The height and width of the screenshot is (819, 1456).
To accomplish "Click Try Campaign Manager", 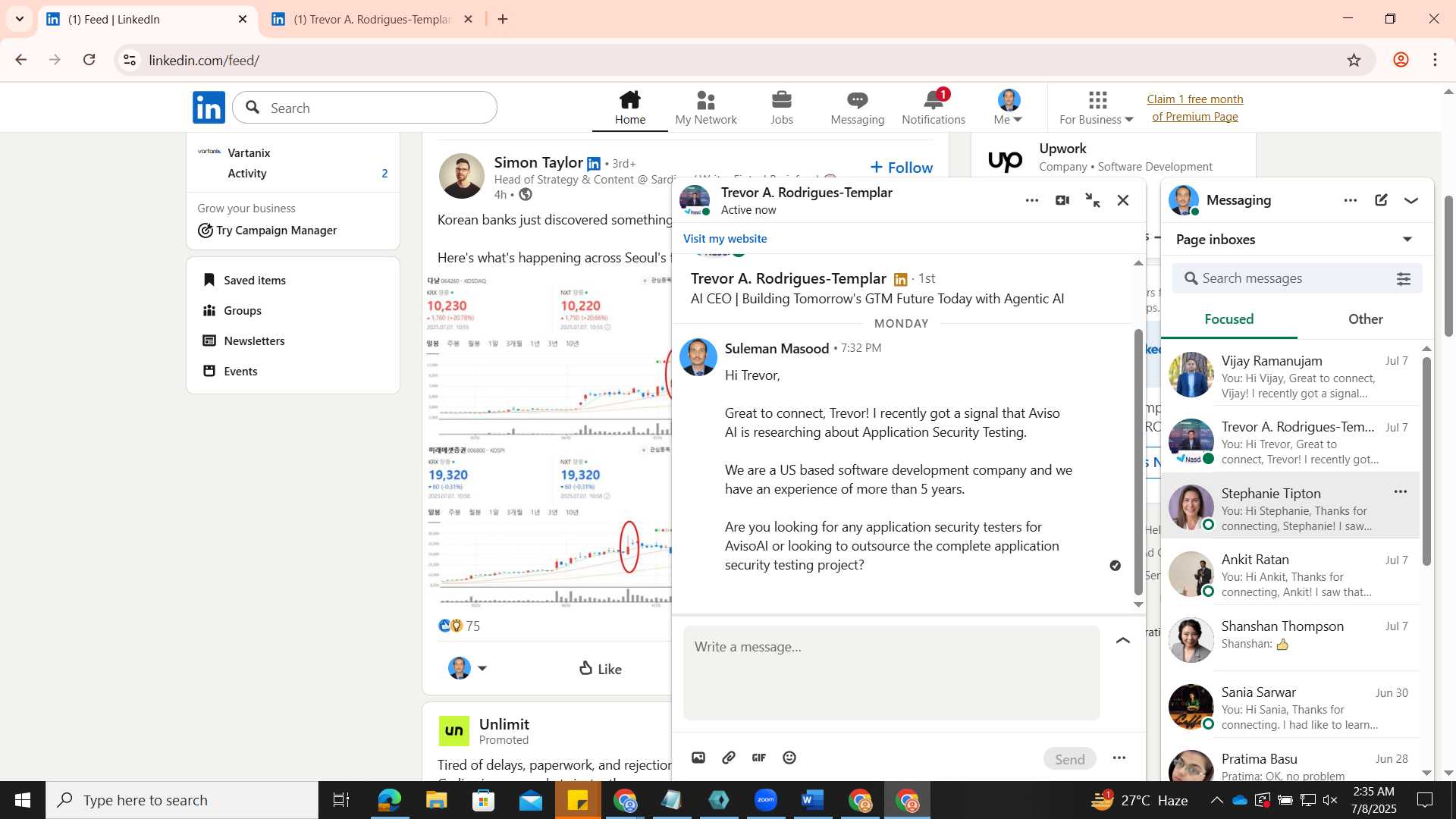I will (x=267, y=231).
